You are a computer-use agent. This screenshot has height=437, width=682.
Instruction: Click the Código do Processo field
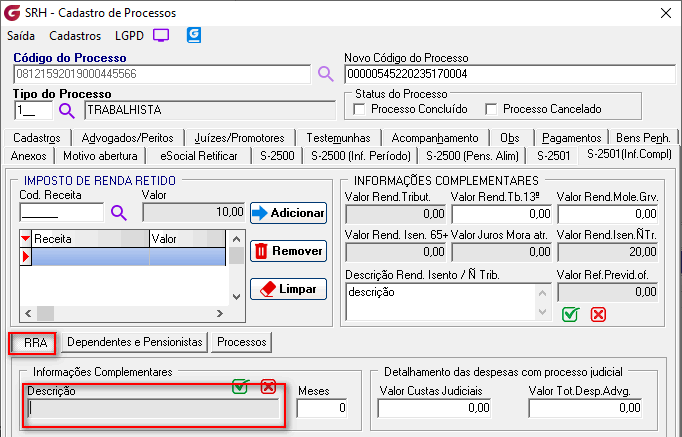tap(162, 74)
